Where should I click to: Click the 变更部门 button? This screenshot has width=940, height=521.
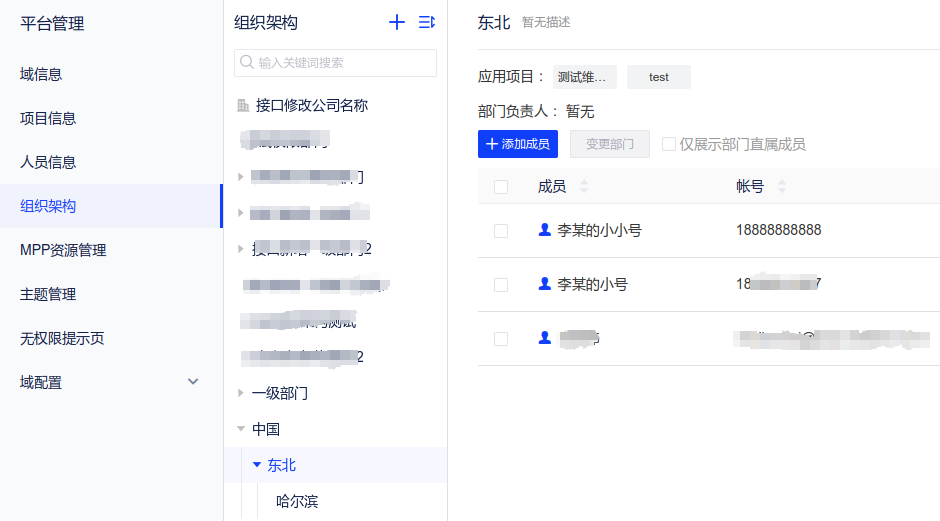[610, 144]
